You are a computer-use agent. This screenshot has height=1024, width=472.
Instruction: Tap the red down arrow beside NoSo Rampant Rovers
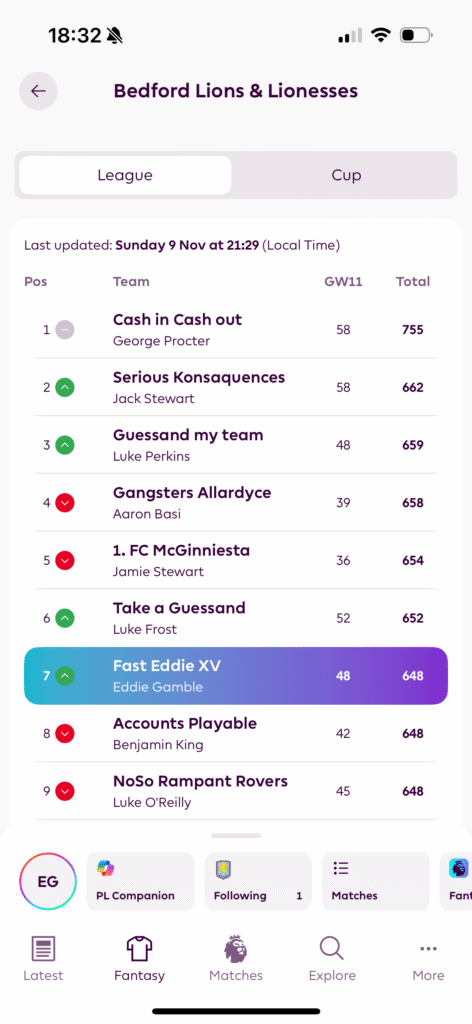tap(65, 792)
